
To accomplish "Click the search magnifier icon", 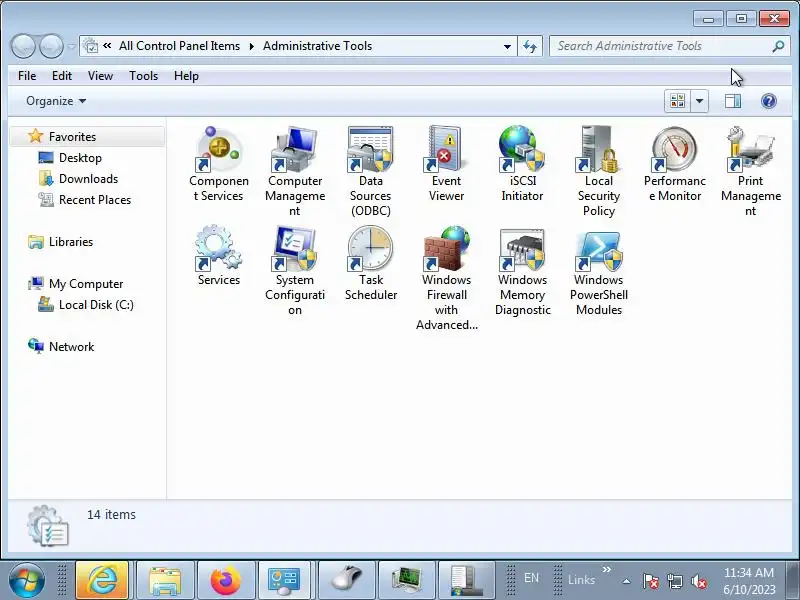I will pyautogui.click(x=778, y=46).
